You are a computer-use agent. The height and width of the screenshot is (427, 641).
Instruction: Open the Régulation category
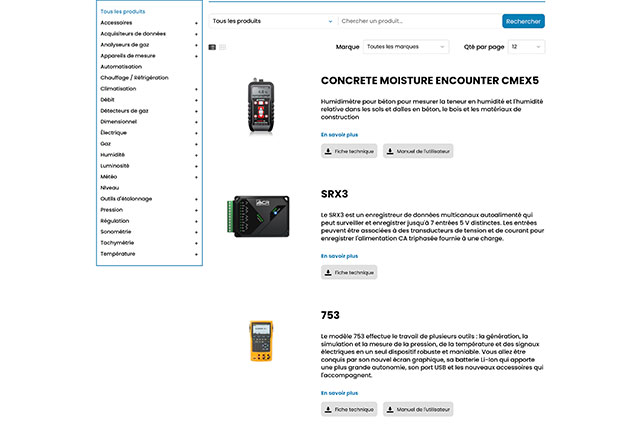pos(115,221)
